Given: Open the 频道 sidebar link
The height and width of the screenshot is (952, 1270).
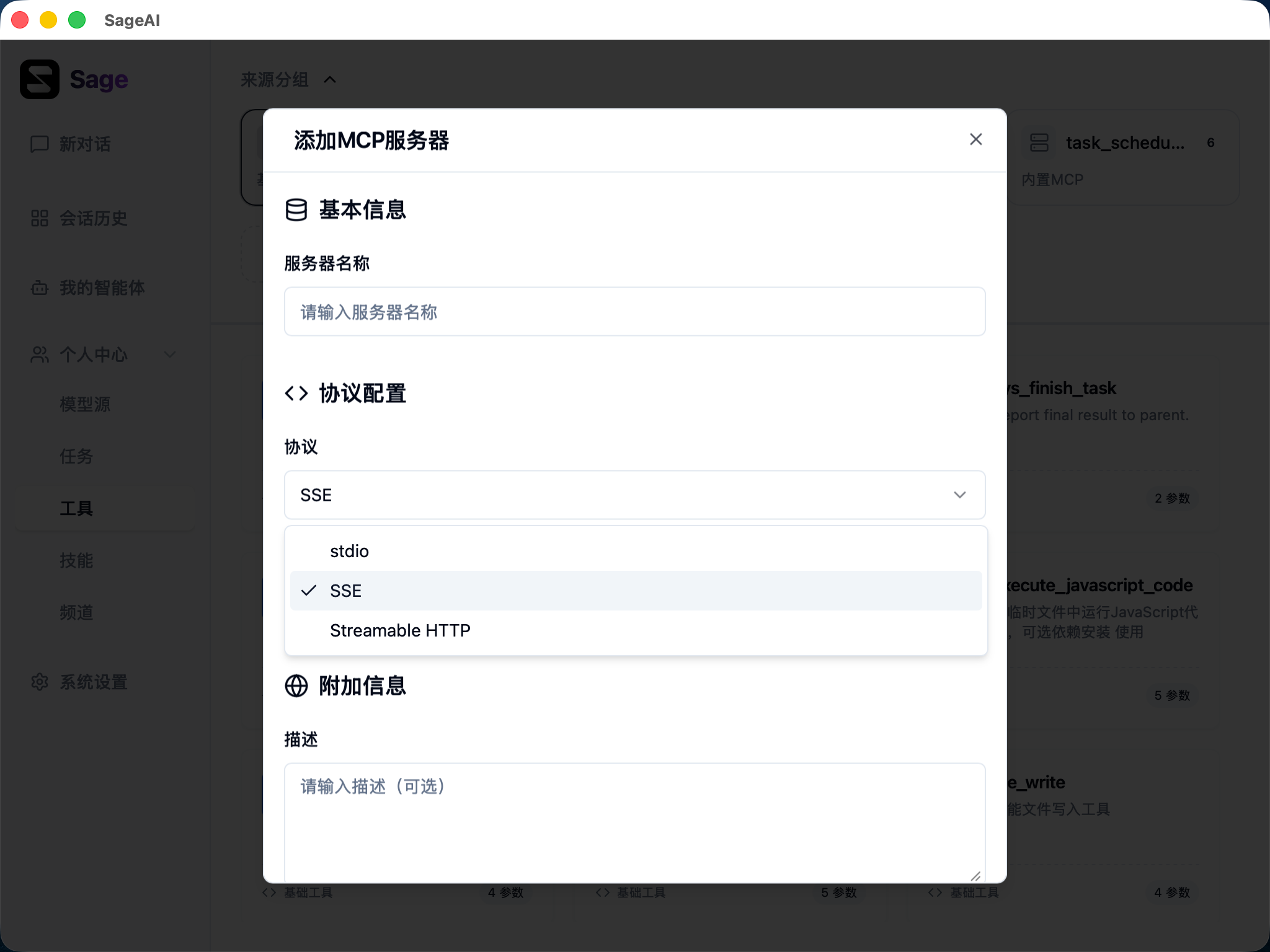Looking at the screenshot, I should point(76,612).
